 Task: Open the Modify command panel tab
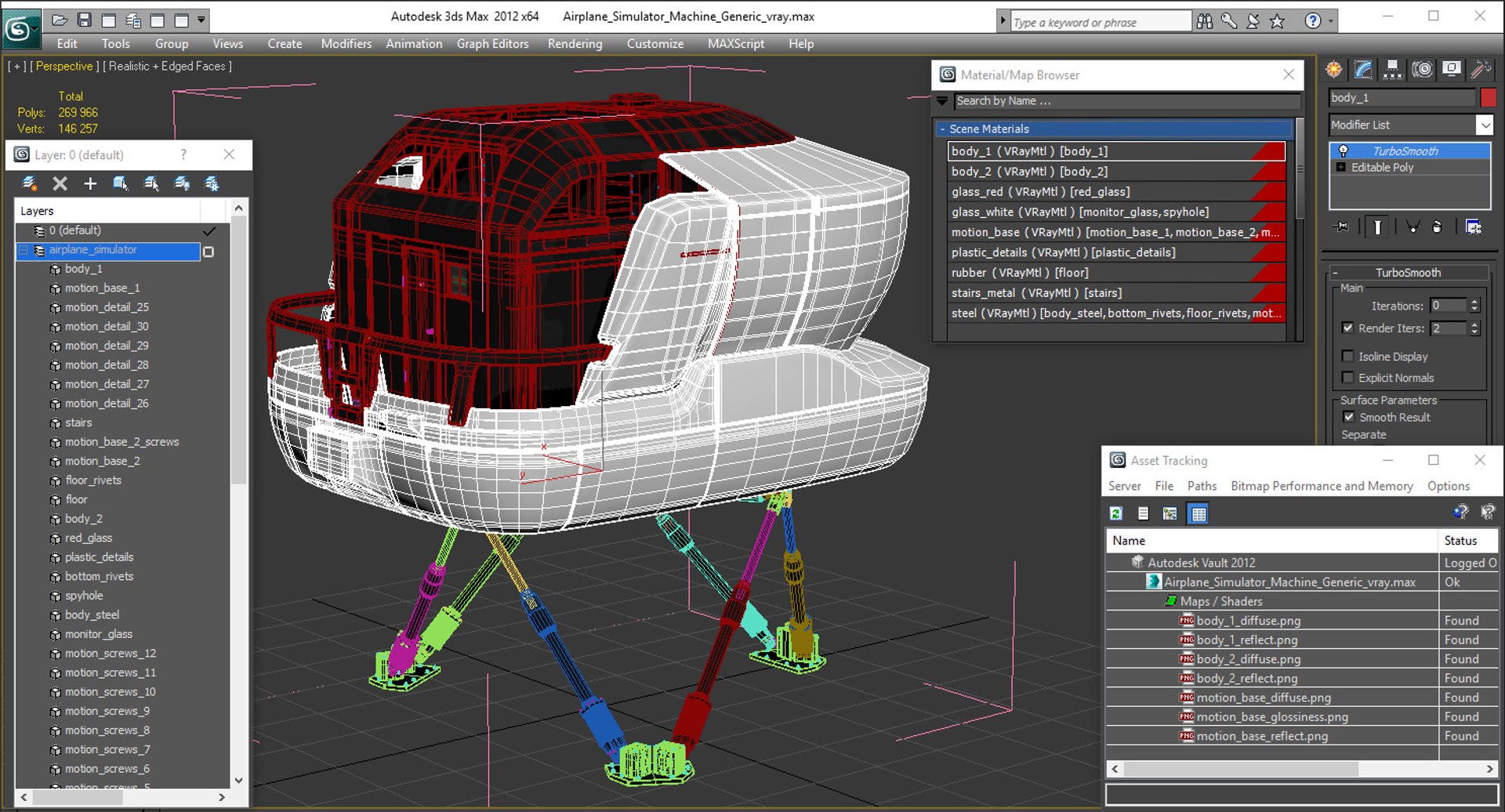[1362, 70]
